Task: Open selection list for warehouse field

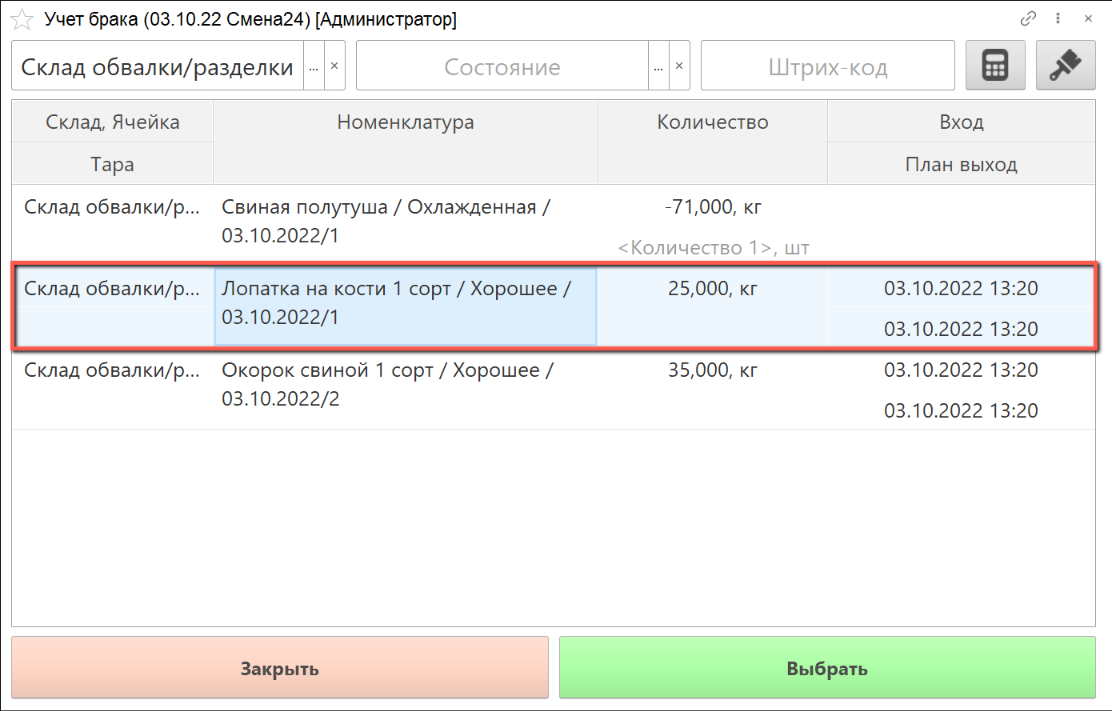Action: click(313, 67)
